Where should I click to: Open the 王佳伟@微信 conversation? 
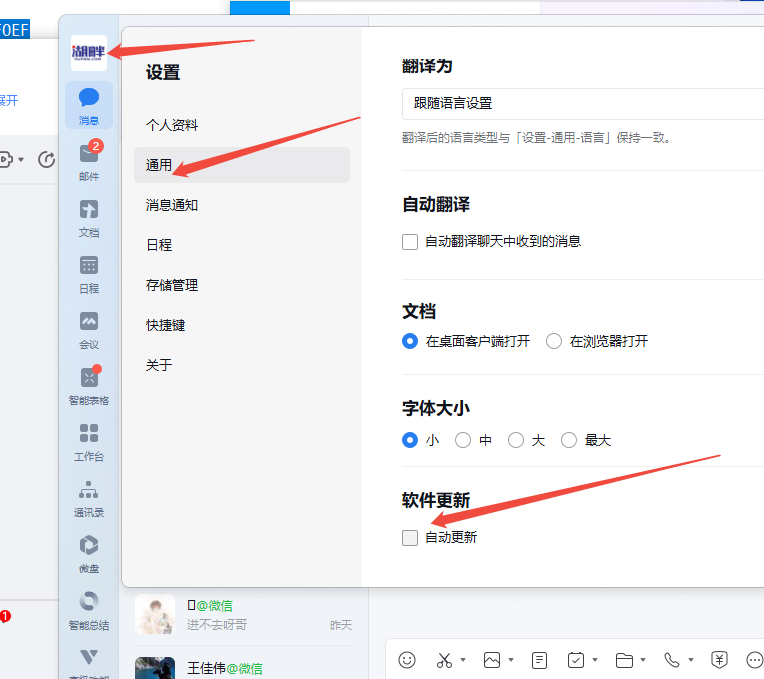pos(243,665)
